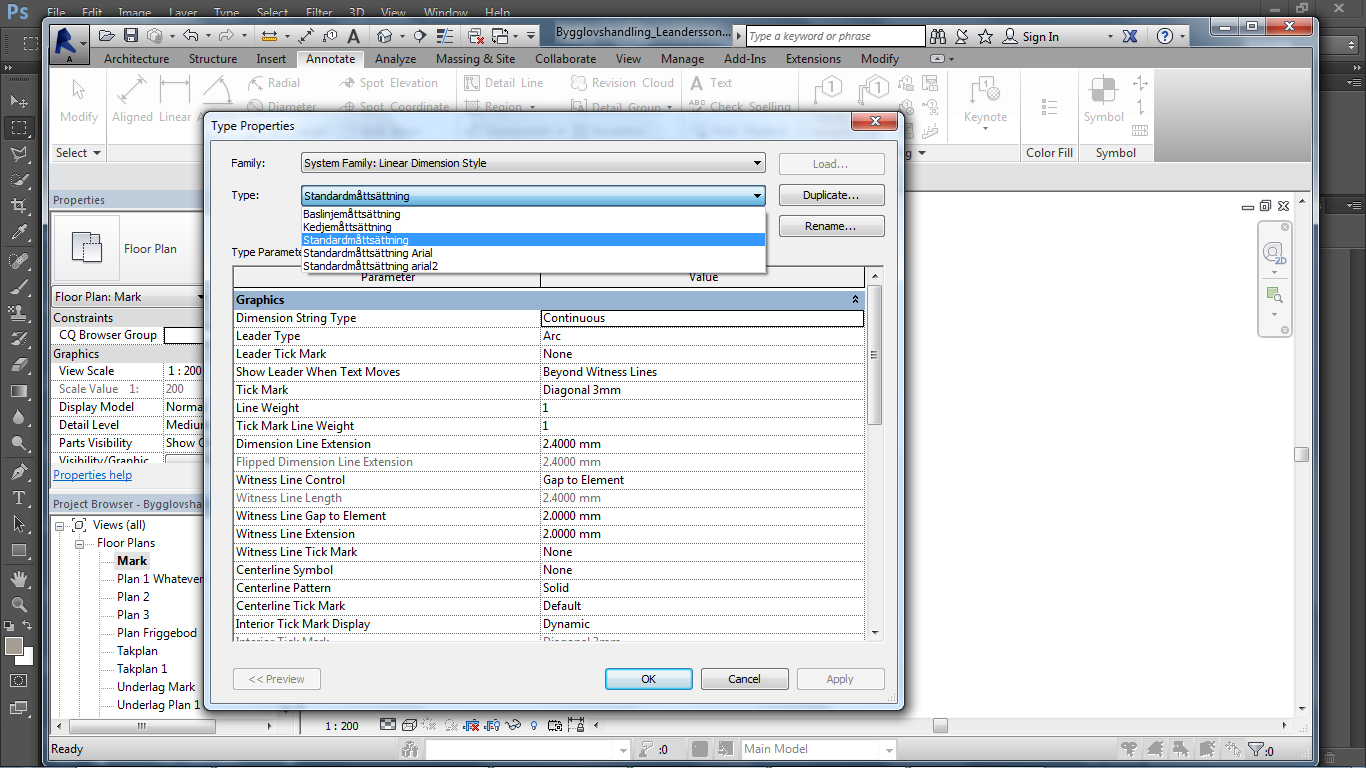Open the Select panel dropdown
This screenshot has width=1366, height=768.
pos(79,153)
